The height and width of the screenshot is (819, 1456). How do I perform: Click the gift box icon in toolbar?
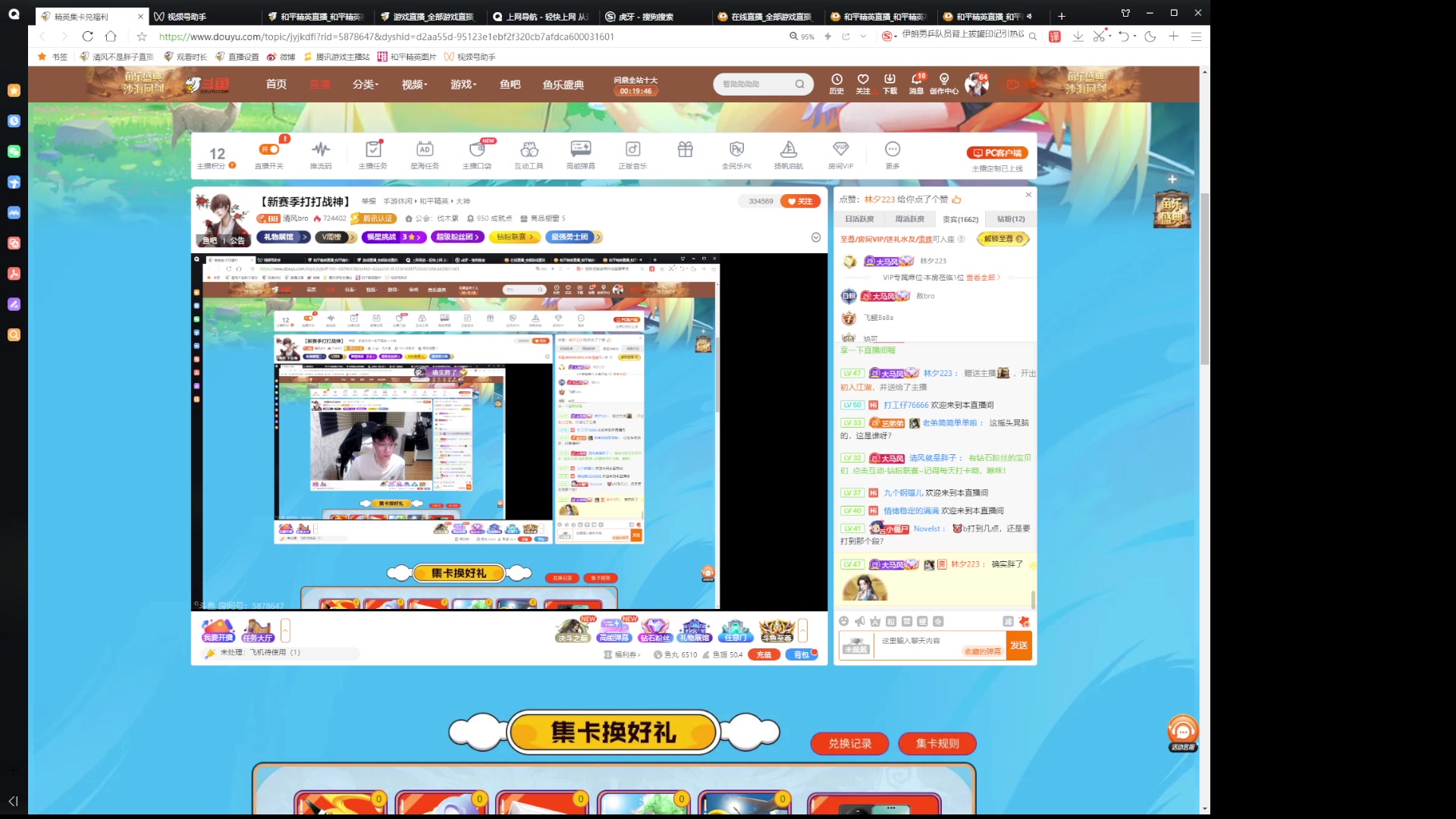pyautogui.click(x=685, y=150)
